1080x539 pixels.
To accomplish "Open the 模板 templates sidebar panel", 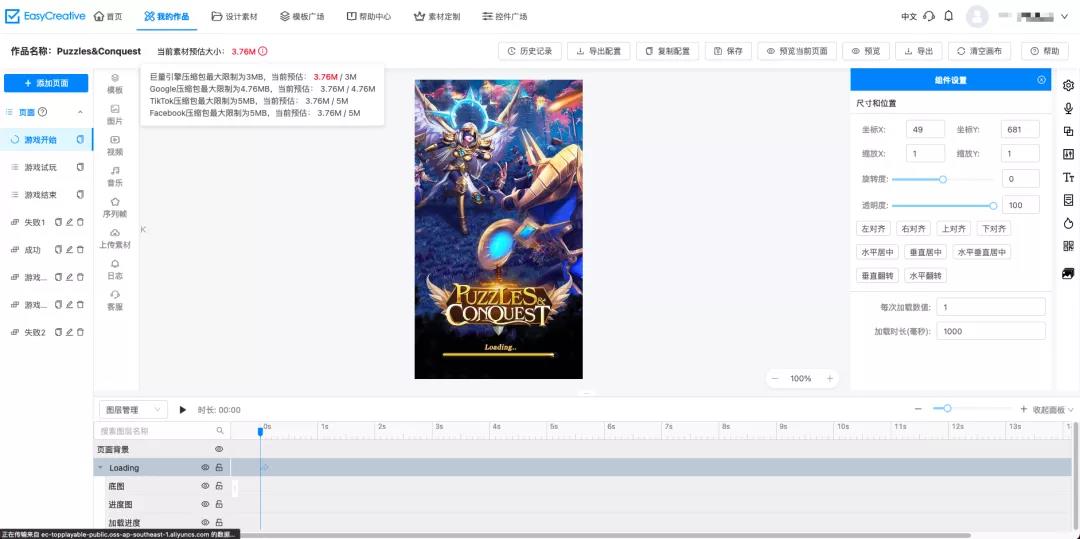I will (115, 84).
